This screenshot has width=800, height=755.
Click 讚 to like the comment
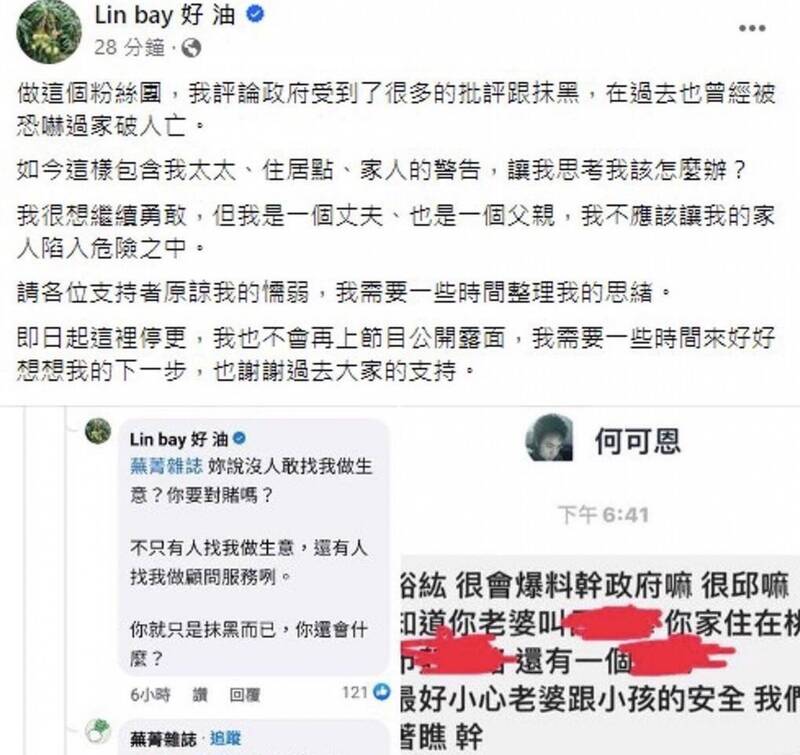pyautogui.click(x=200, y=695)
